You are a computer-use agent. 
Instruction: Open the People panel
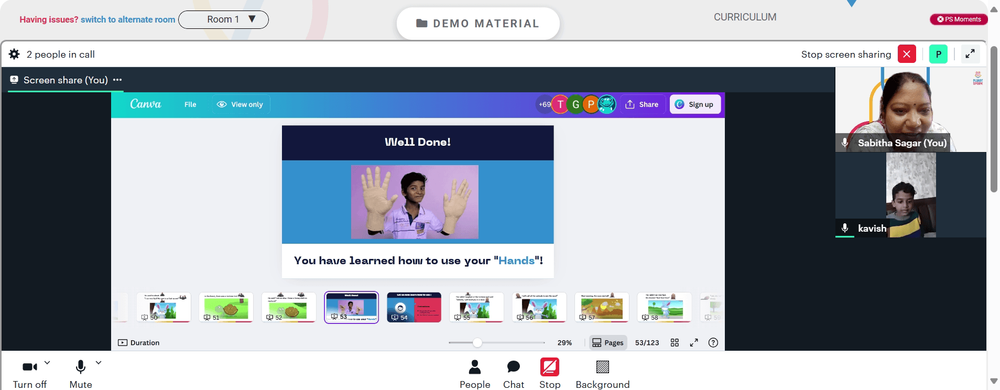(474, 374)
